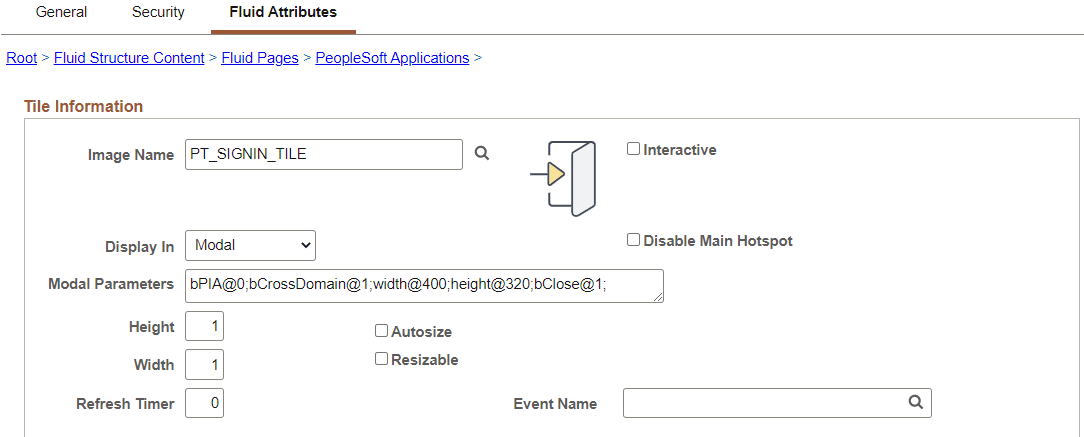Open the Event Name lookup magnifier

[915, 402]
